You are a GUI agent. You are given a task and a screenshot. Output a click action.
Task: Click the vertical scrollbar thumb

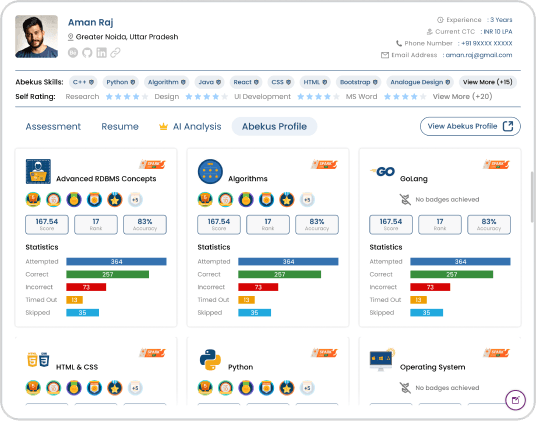pos(532,197)
